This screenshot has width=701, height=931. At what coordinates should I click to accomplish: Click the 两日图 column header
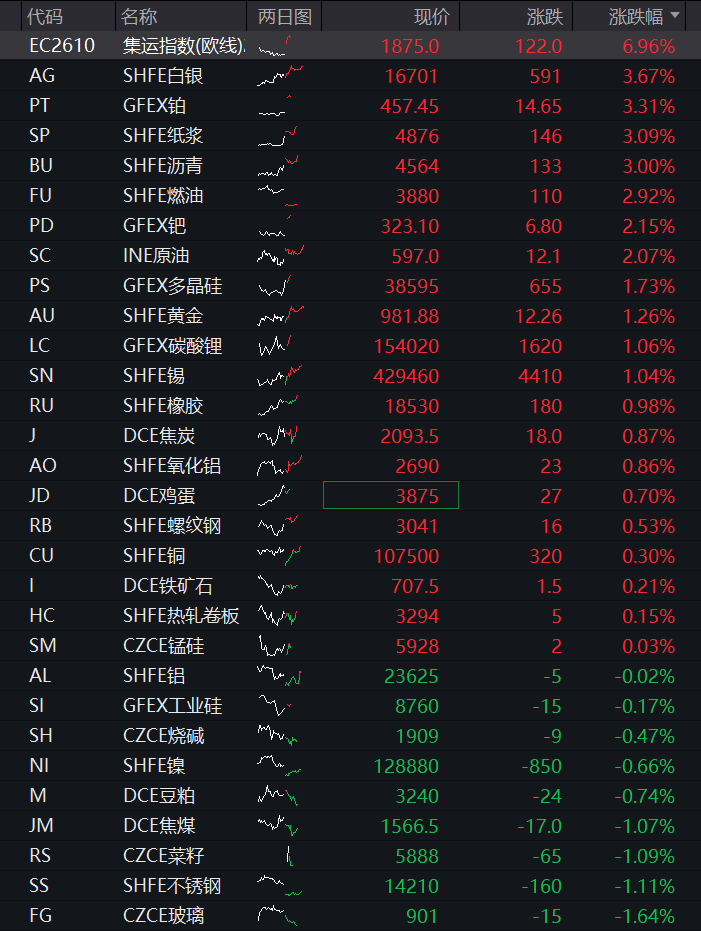[x=285, y=17]
